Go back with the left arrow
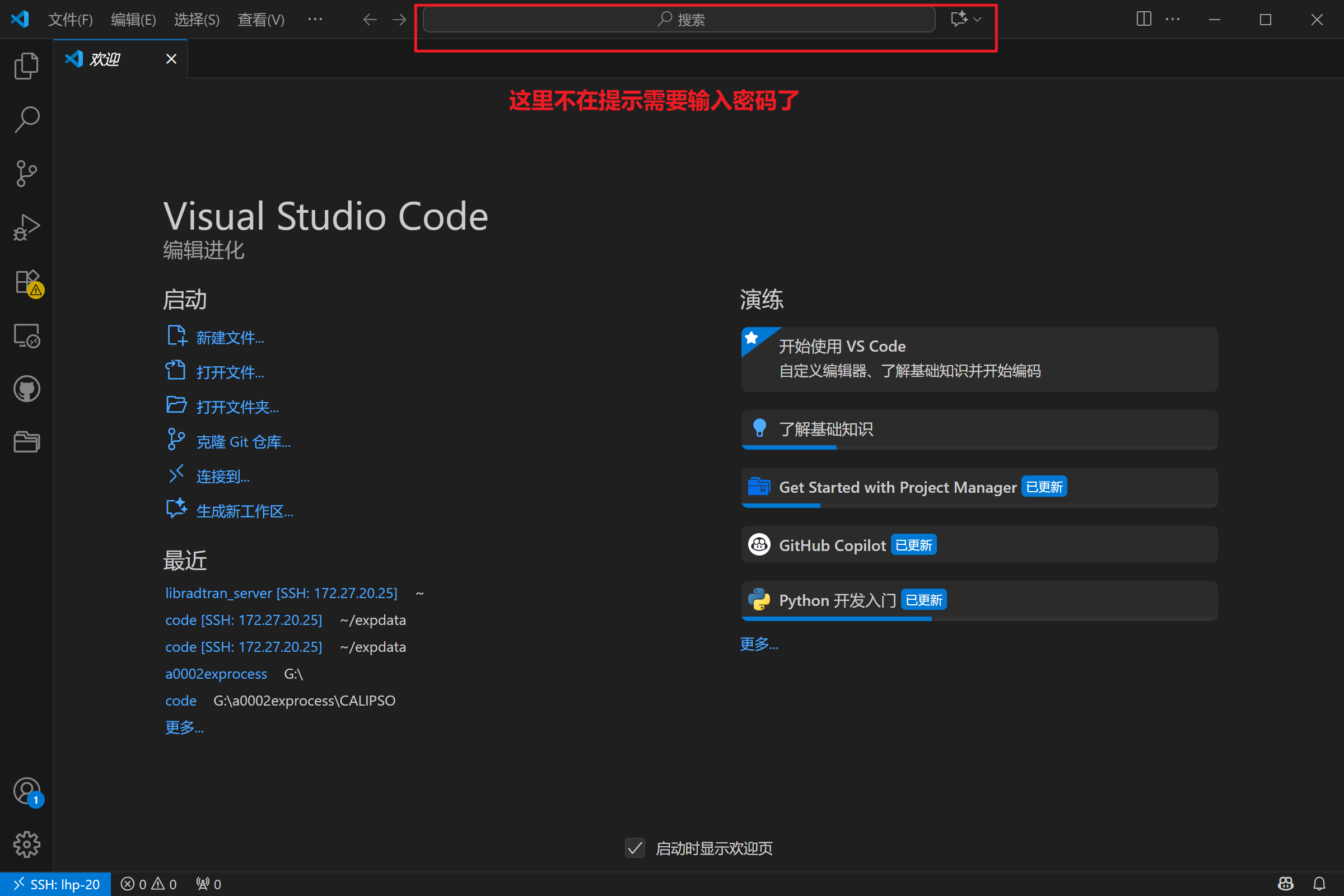 pos(370,20)
